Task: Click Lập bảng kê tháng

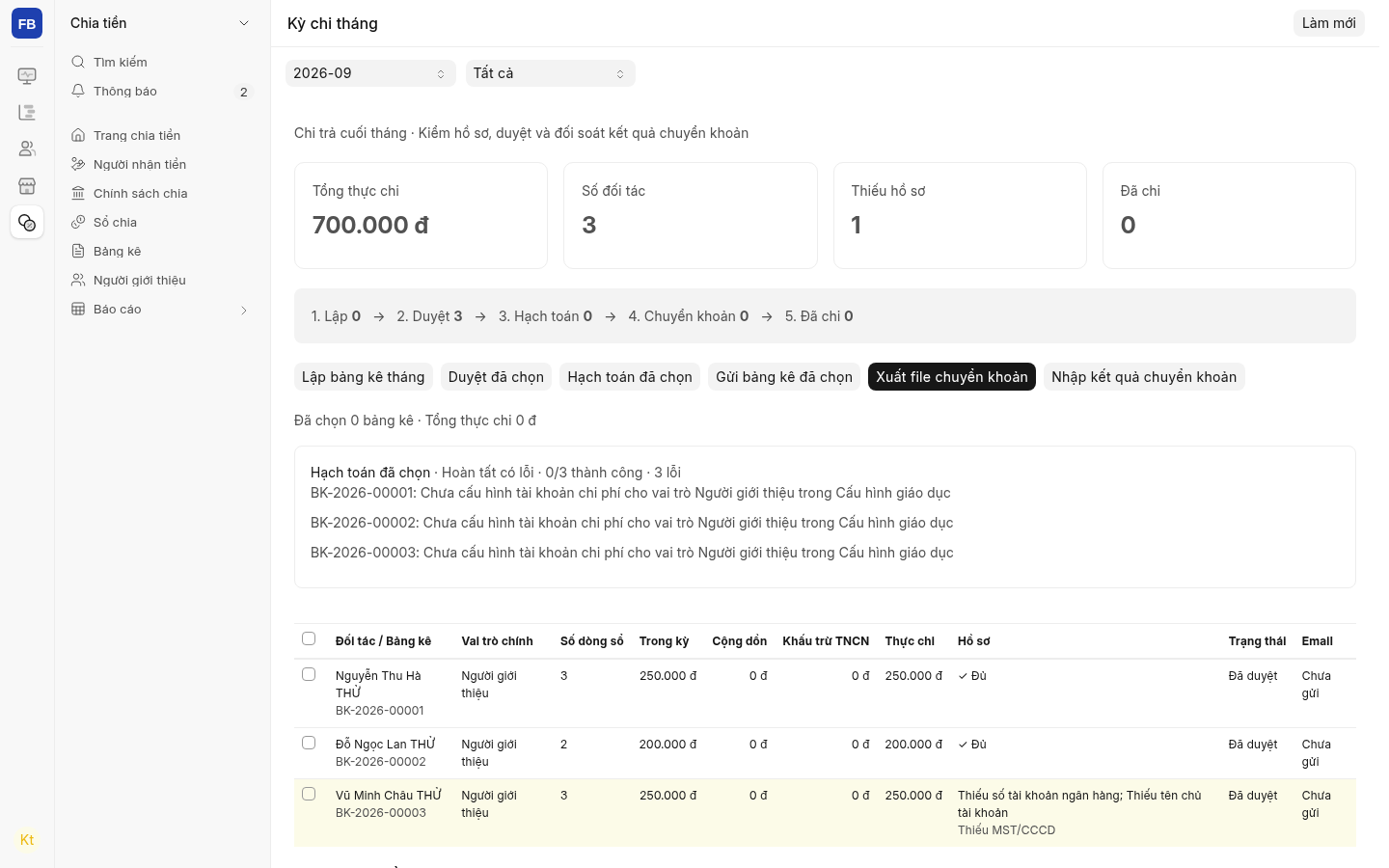Action: tap(364, 377)
